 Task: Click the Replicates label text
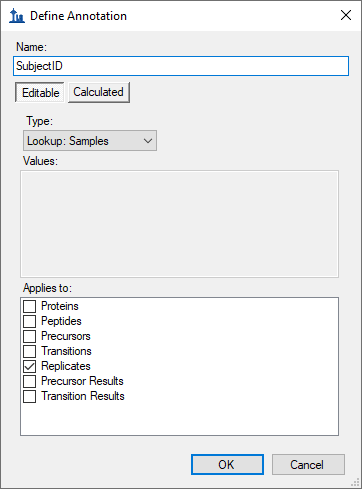pos(66,366)
